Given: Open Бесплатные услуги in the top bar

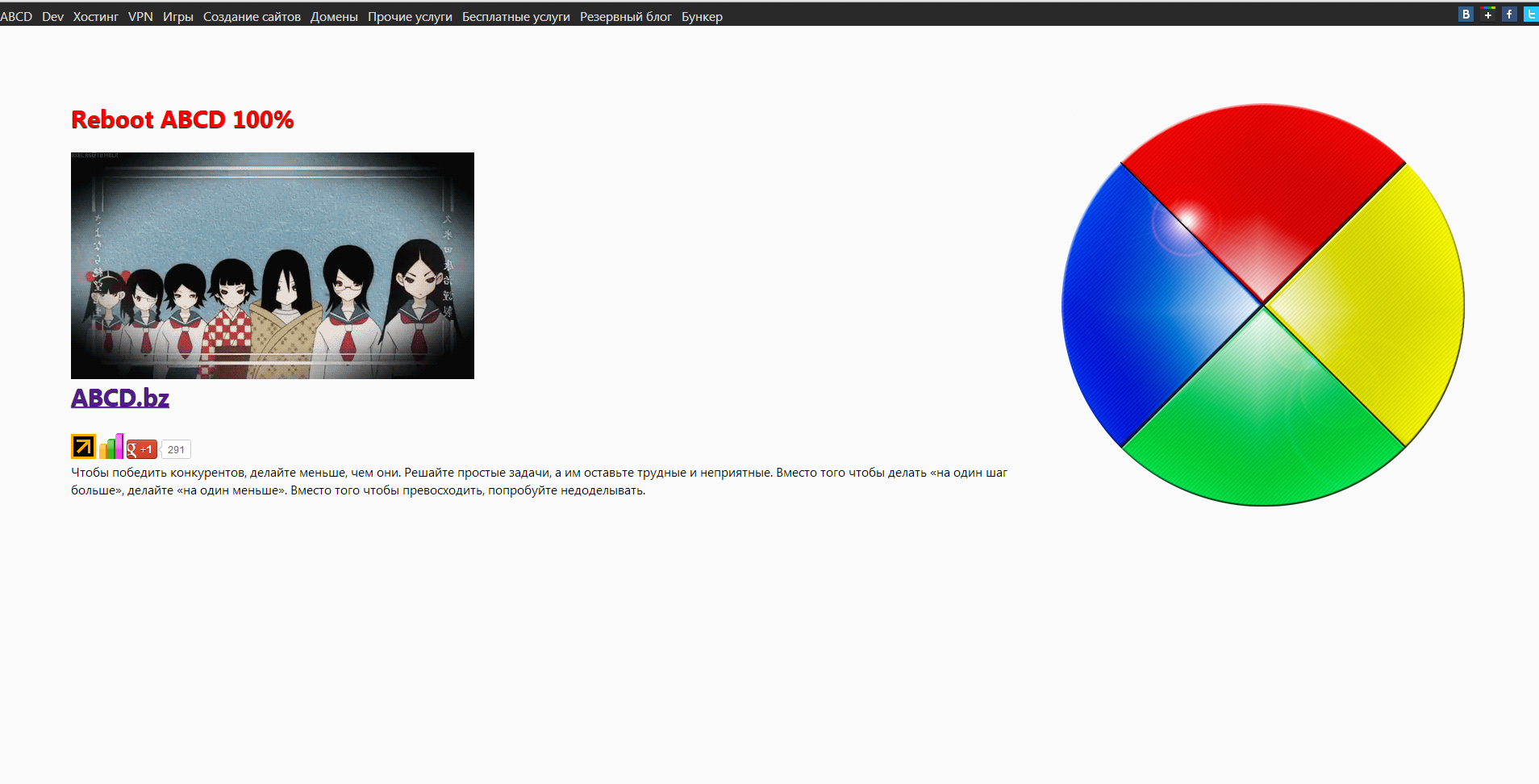Looking at the screenshot, I should click(515, 17).
